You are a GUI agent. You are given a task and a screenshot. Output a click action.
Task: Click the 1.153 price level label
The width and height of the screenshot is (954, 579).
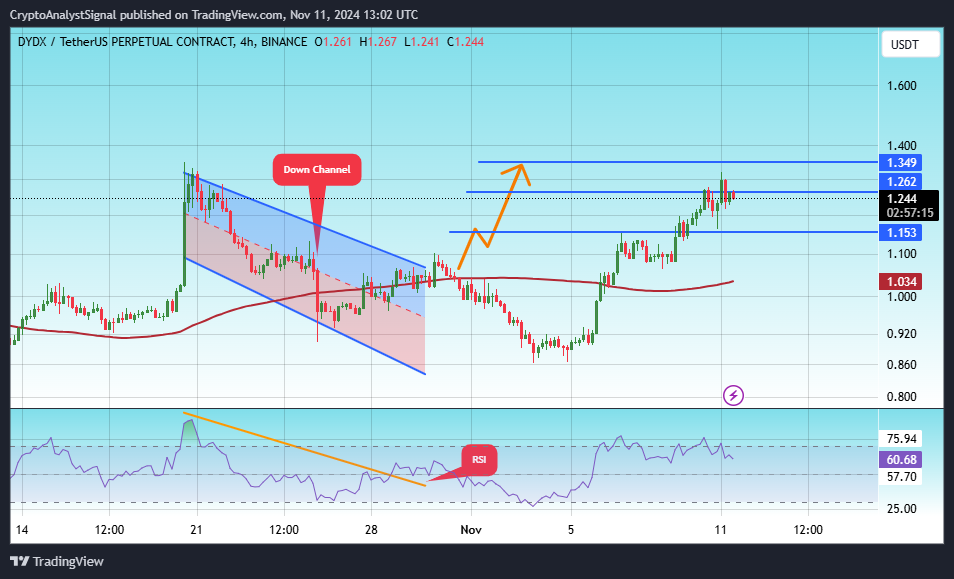900,232
